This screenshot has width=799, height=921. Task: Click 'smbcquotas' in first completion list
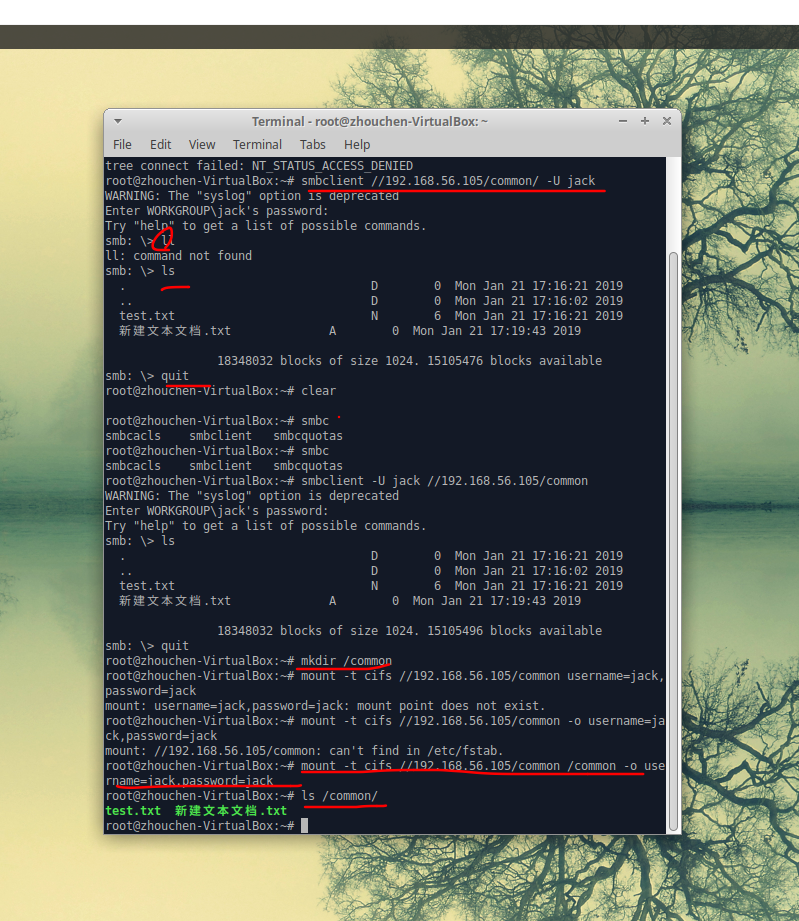pos(308,436)
